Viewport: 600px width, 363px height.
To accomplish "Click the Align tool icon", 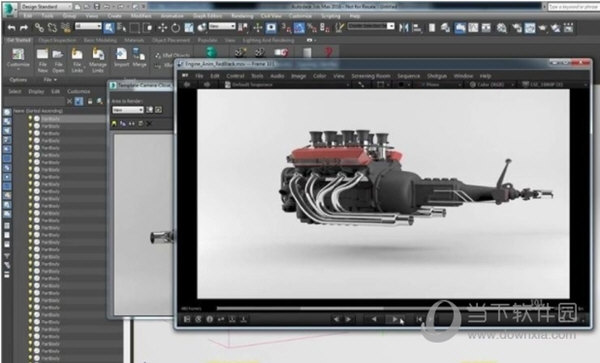I will (417, 28).
